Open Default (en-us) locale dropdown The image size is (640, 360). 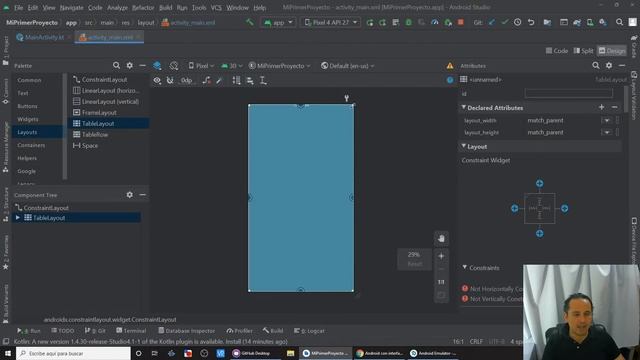click(x=348, y=66)
